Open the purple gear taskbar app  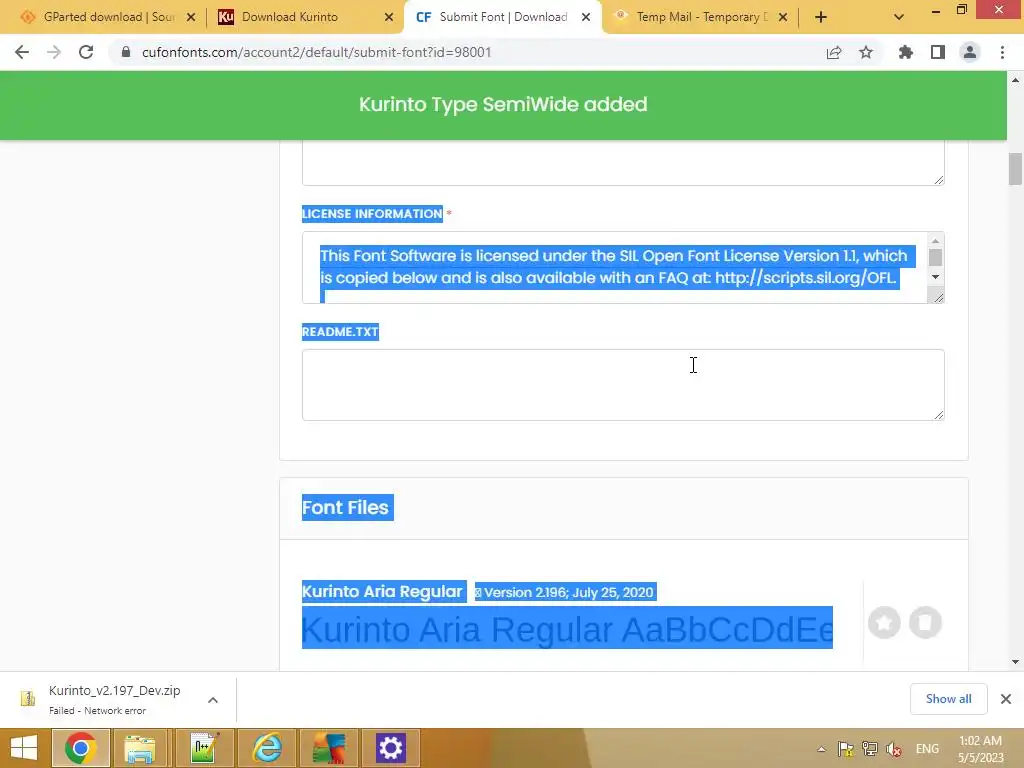tap(391, 748)
